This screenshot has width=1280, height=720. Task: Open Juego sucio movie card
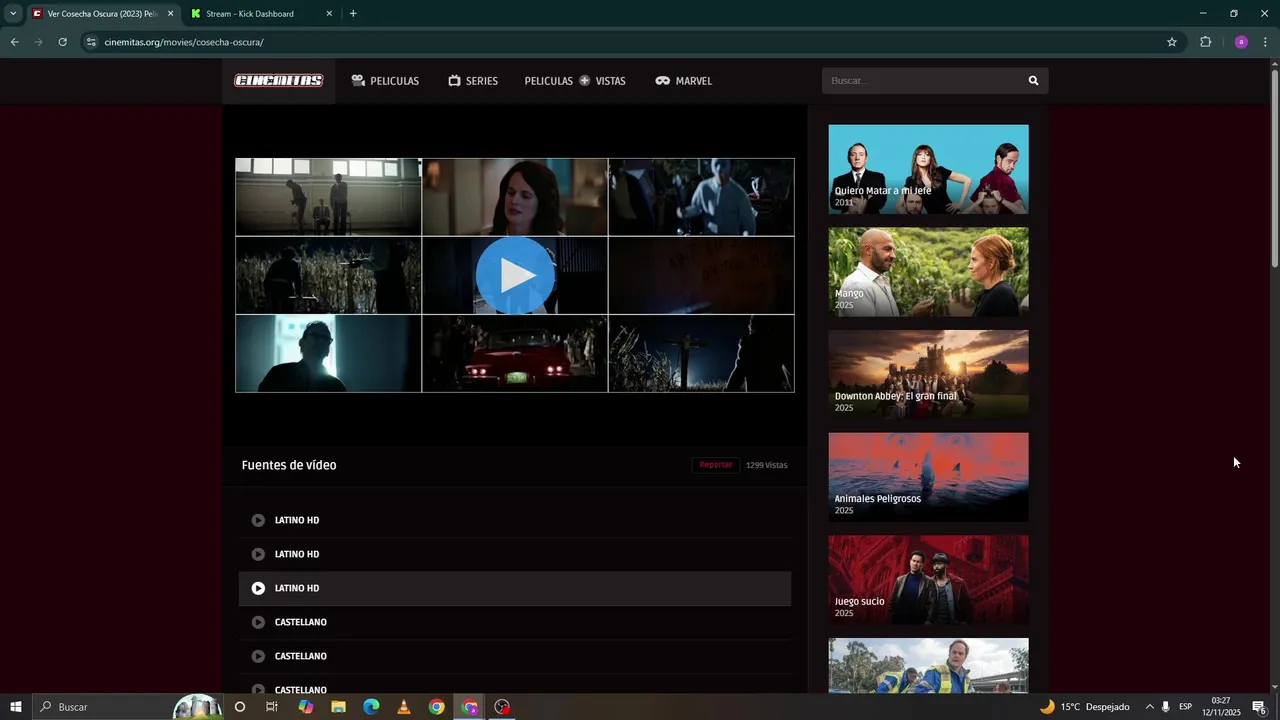[x=928, y=580]
